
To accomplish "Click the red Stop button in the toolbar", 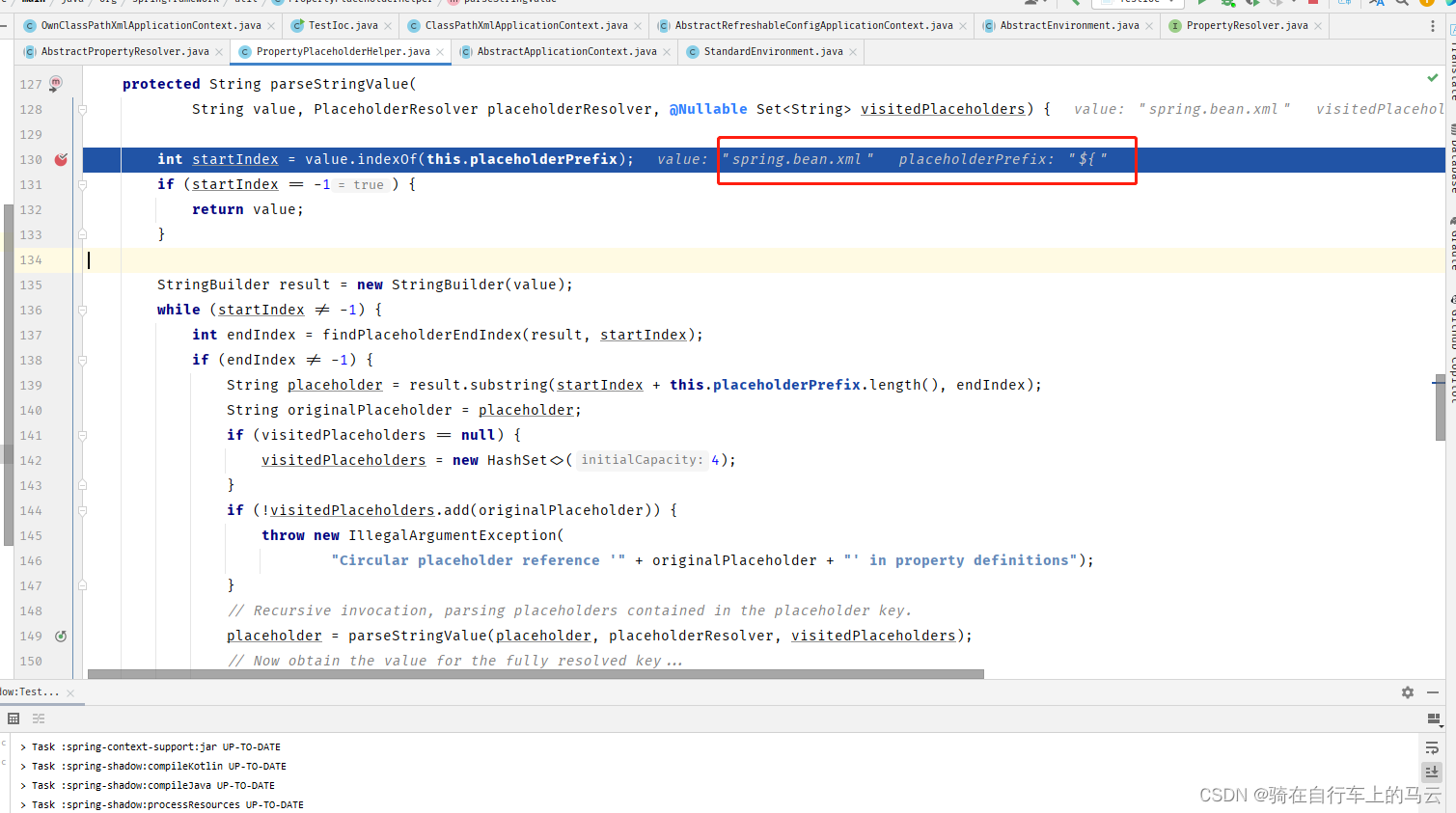I will click(x=1313, y=3).
